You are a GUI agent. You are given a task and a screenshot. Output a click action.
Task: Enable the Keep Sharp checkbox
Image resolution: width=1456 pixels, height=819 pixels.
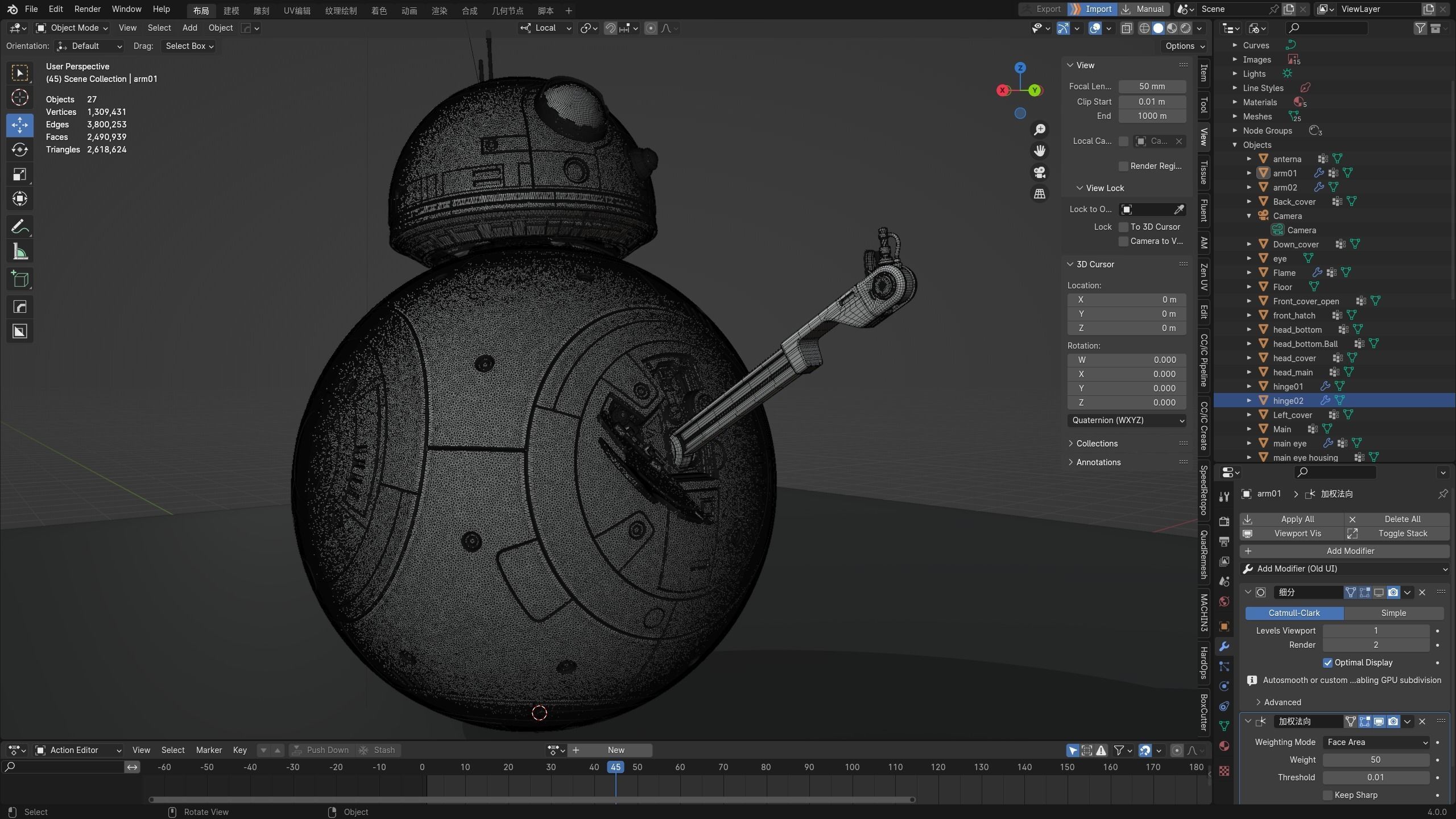1328,795
